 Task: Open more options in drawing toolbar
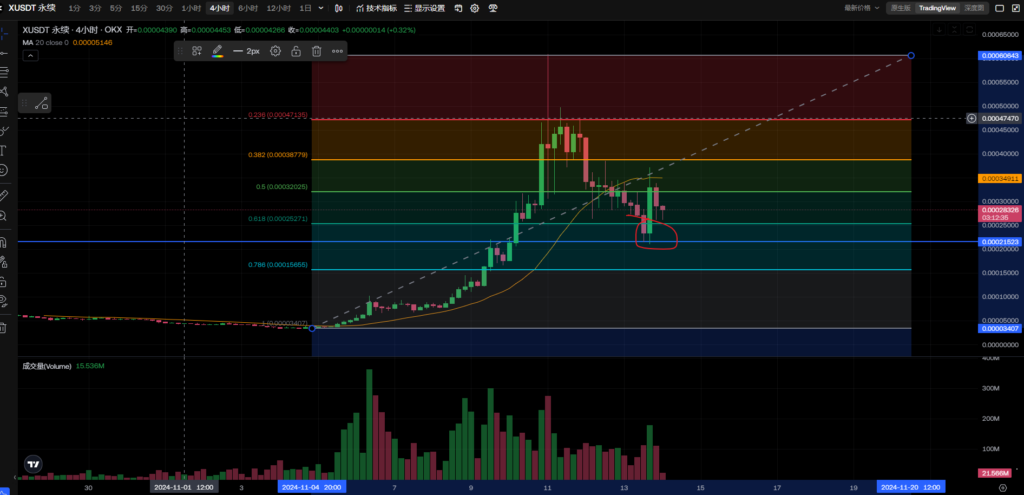(x=337, y=50)
